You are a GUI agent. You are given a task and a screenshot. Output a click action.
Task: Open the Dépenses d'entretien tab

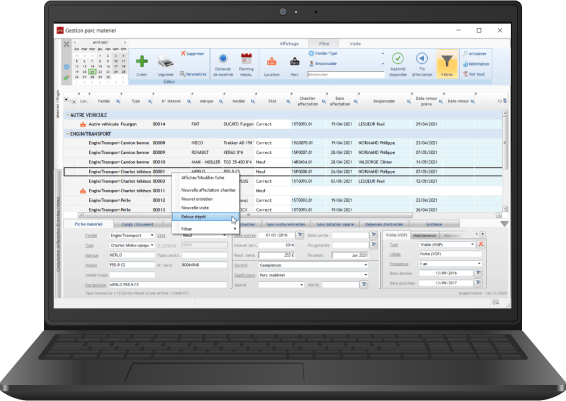coord(384,224)
